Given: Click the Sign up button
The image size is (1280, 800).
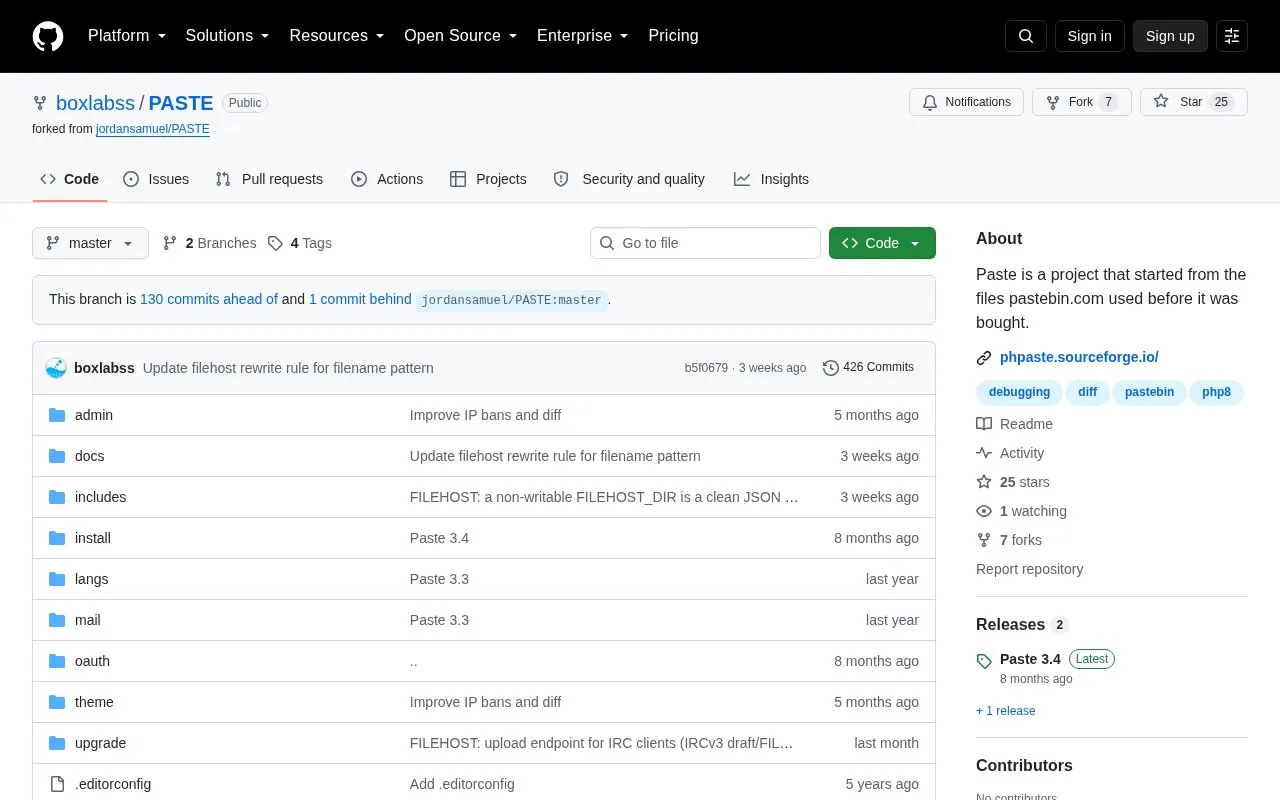Looking at the screenshot, I should (x=1170, y=36).
